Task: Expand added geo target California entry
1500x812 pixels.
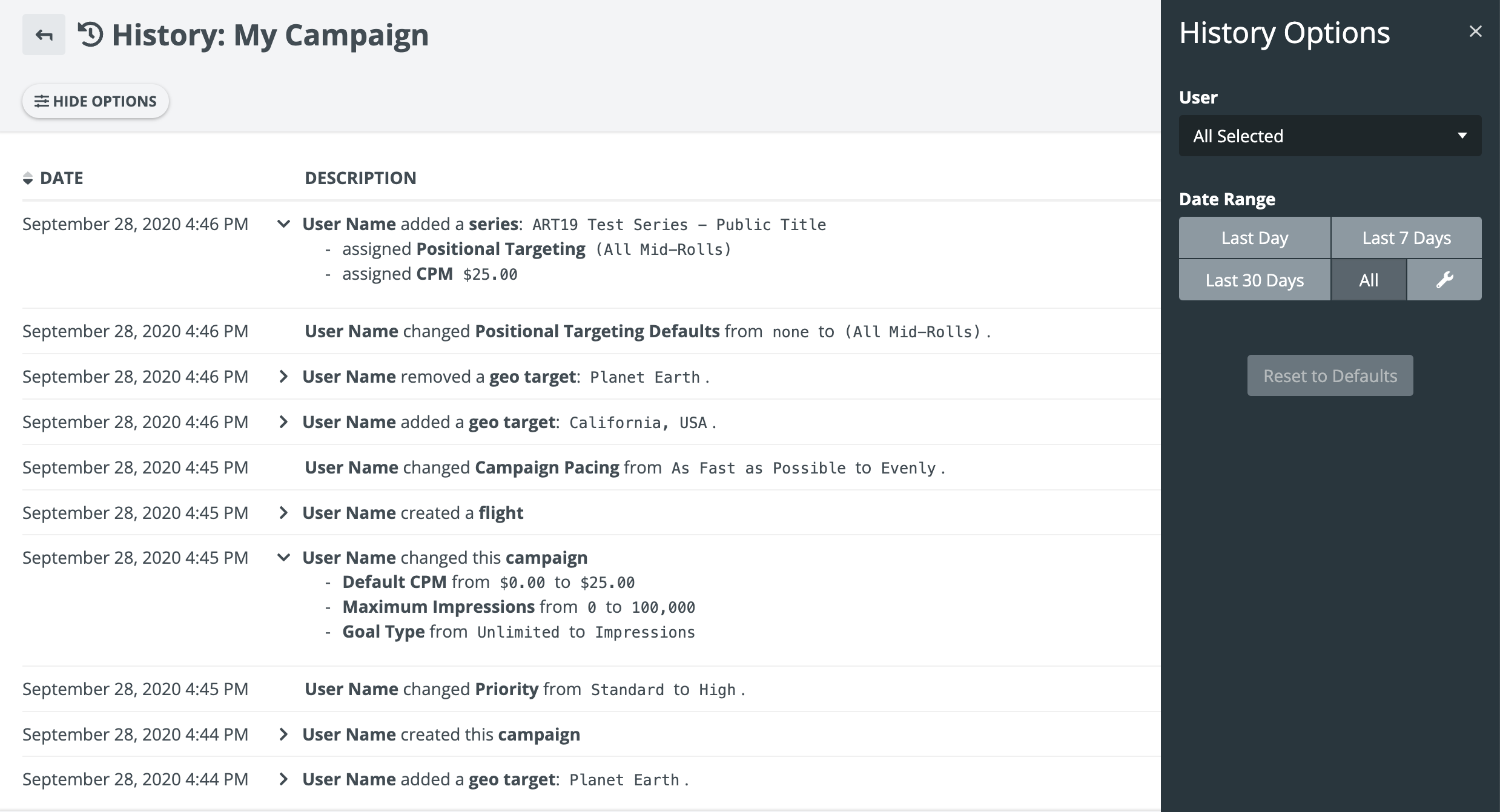Action: [283, 422]
